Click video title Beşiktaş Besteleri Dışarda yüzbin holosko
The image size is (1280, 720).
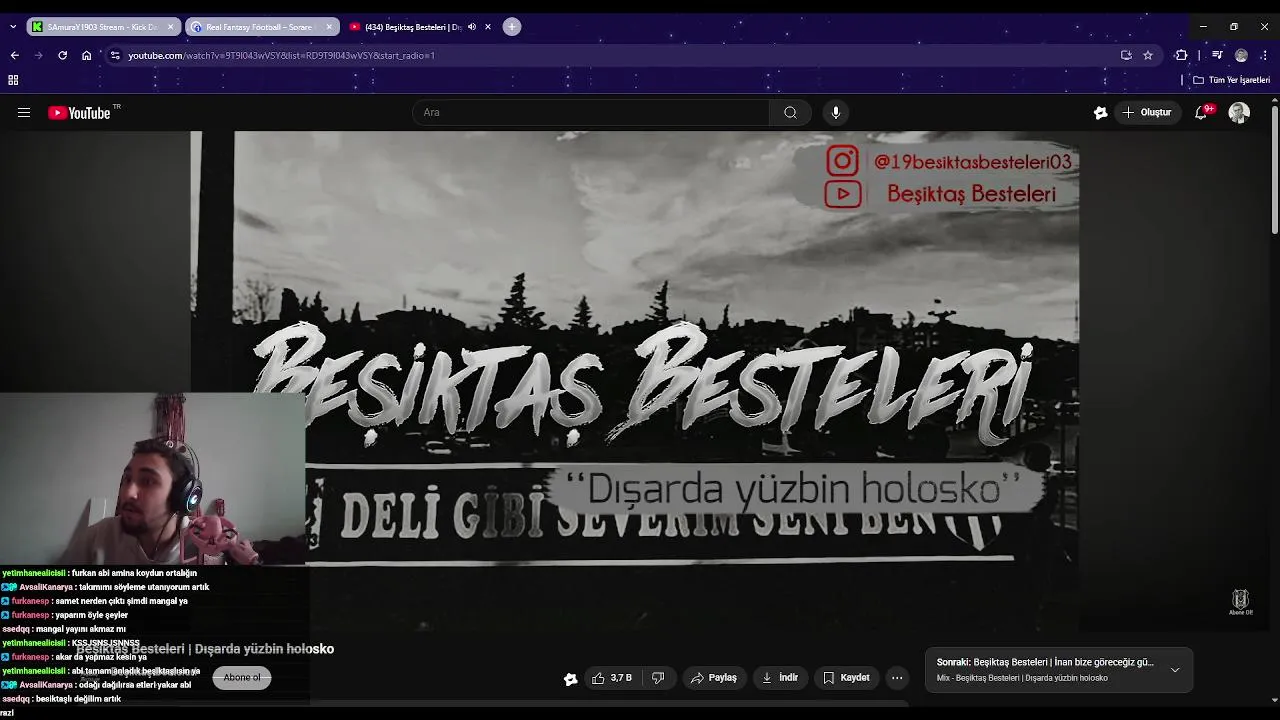tap(205, 649)
